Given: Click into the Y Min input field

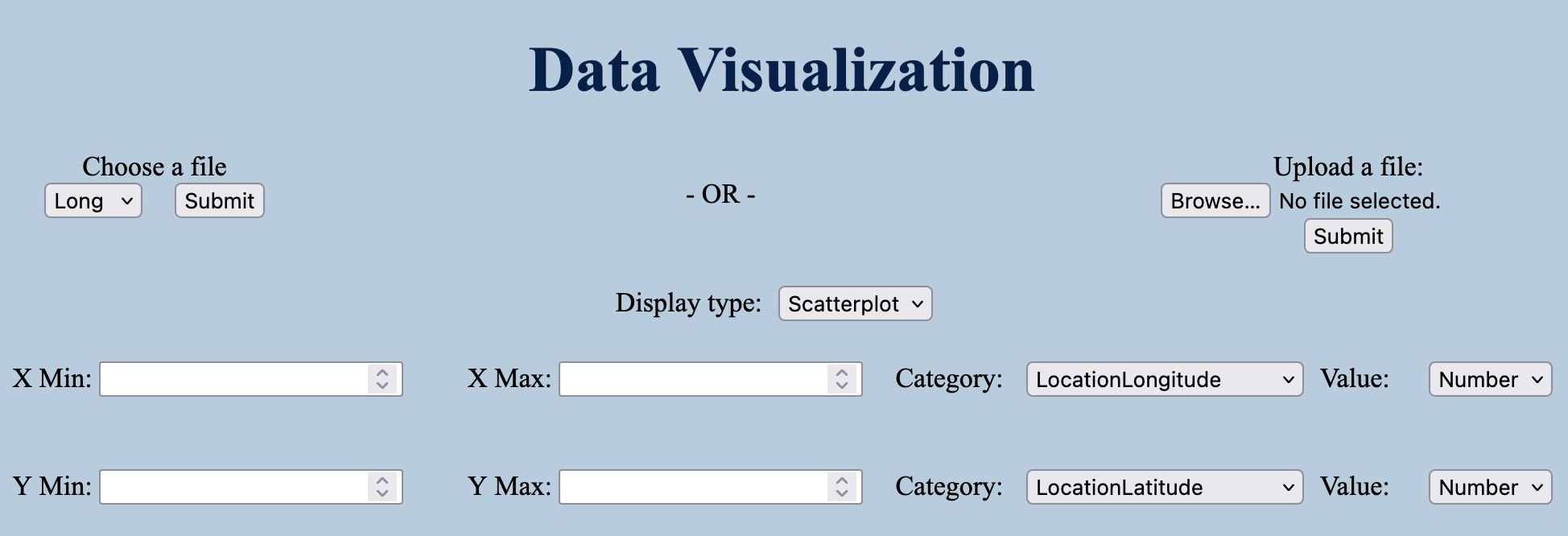Looking at the screenshot, I should 233,488.
